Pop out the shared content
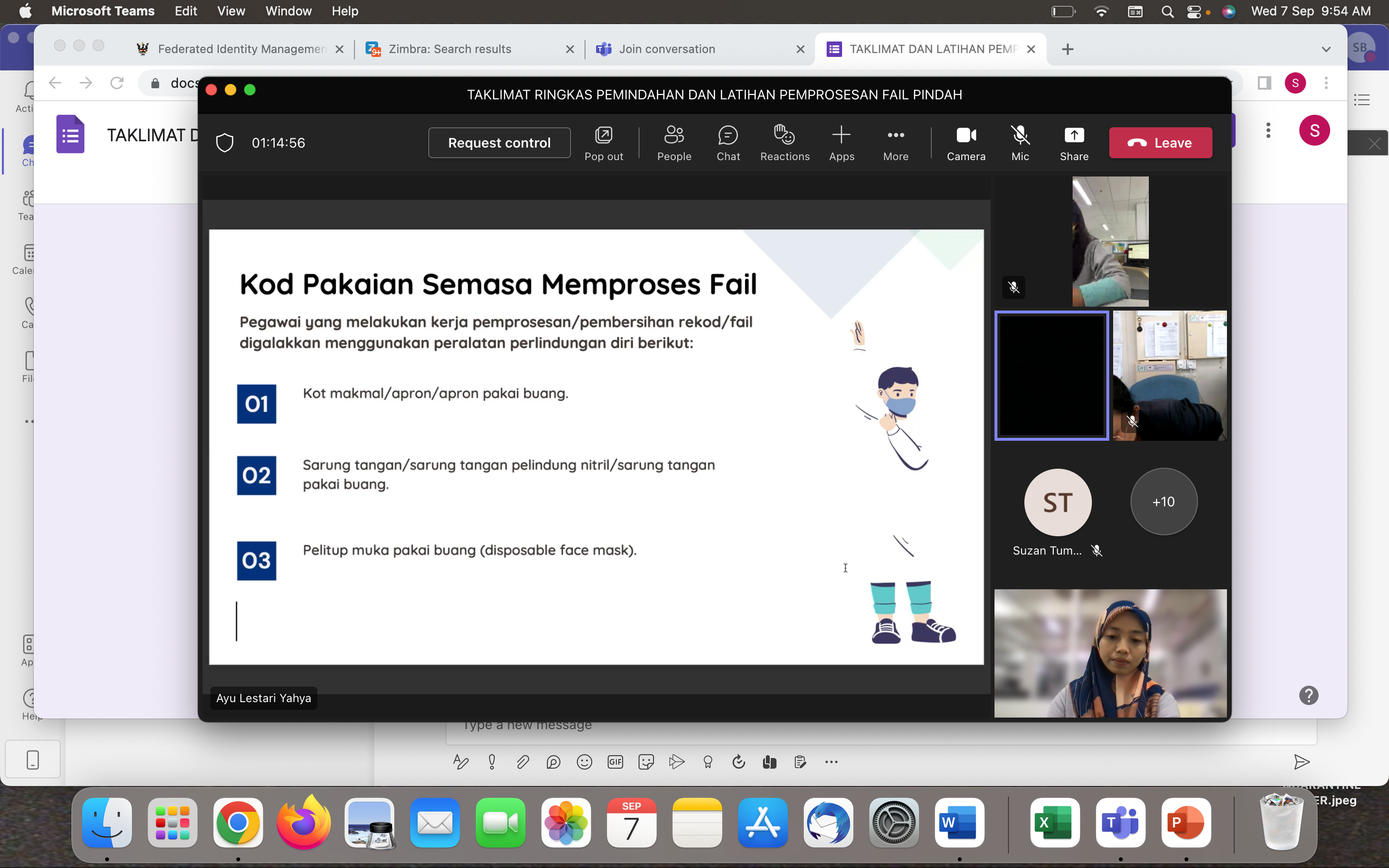 [x=603, y=143]
